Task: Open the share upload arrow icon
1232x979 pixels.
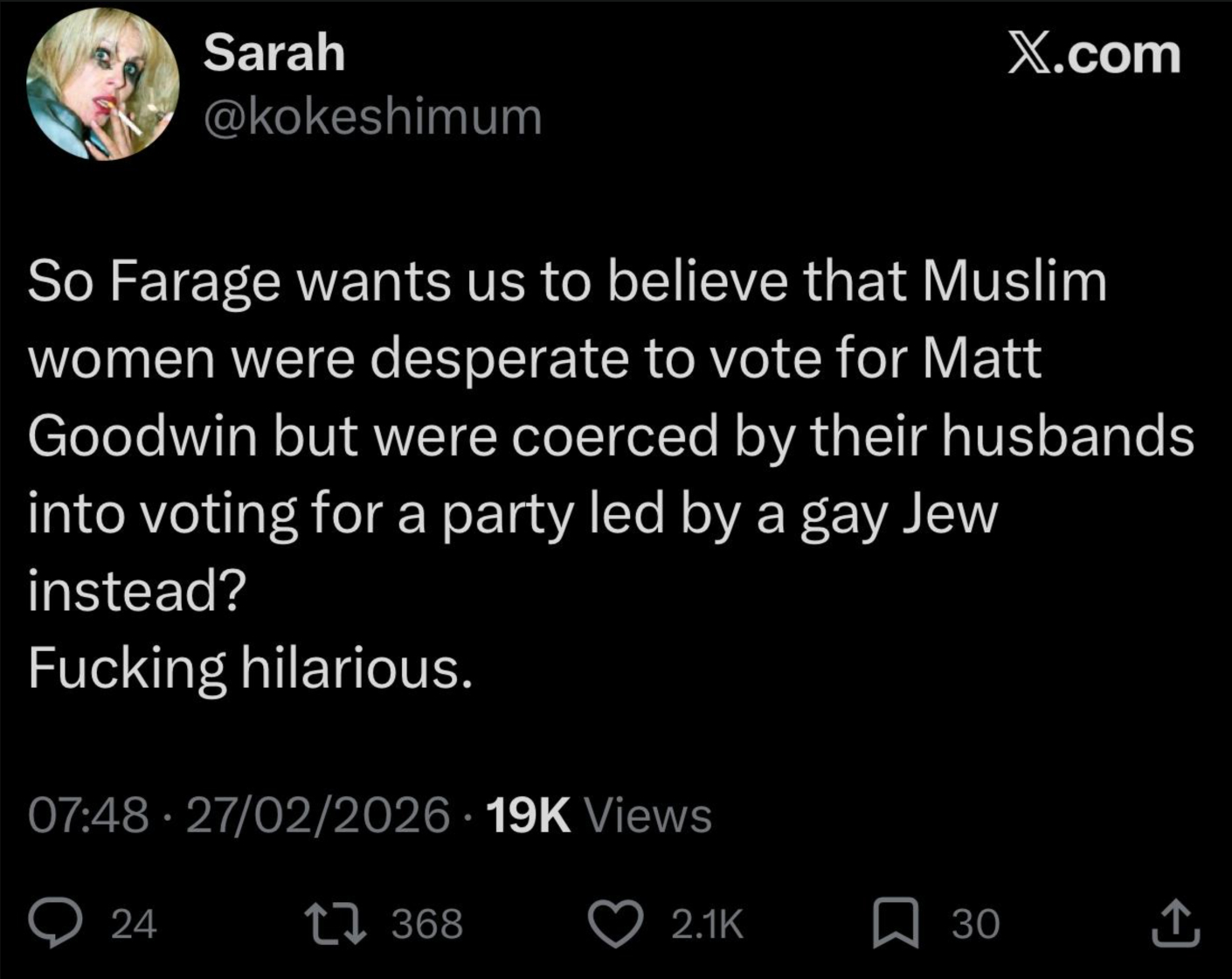Action: (1174, 924)
